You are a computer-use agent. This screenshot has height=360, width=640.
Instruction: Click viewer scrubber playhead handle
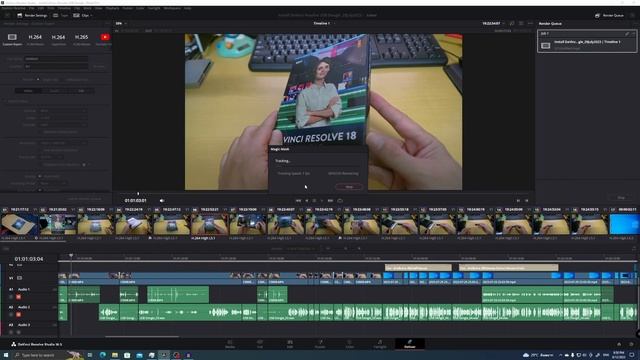pyautogui.click(x=138, y=193)
